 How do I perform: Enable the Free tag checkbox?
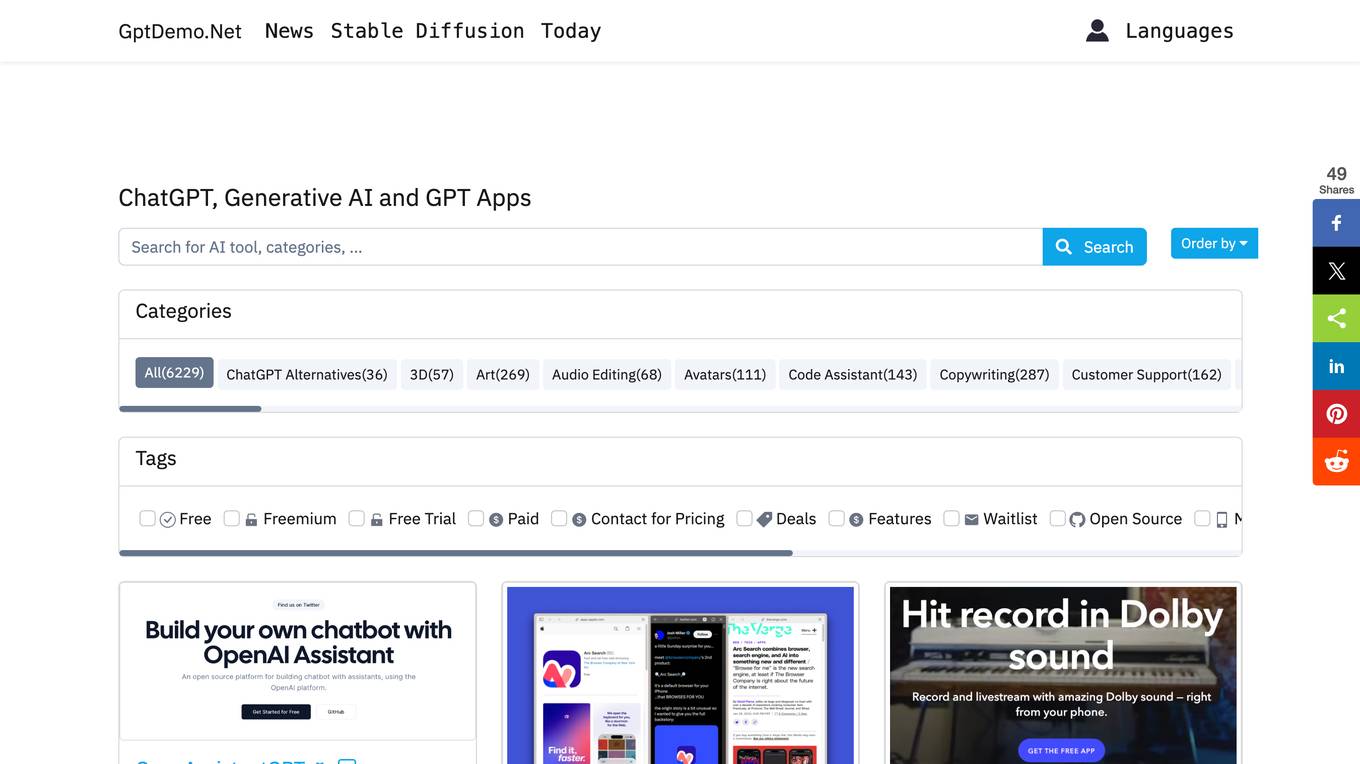[147, 518]
